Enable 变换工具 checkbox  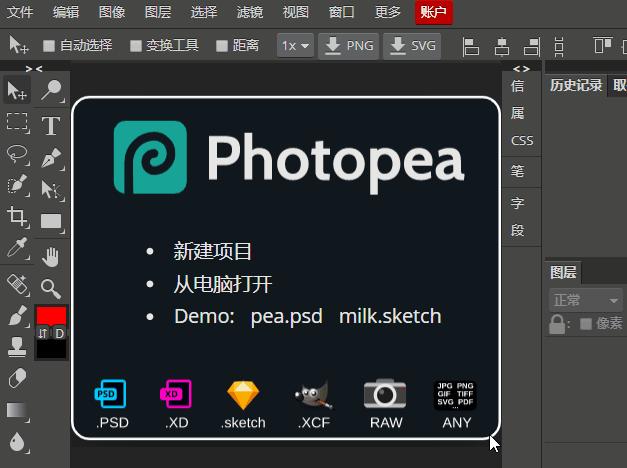click(136, 46)
